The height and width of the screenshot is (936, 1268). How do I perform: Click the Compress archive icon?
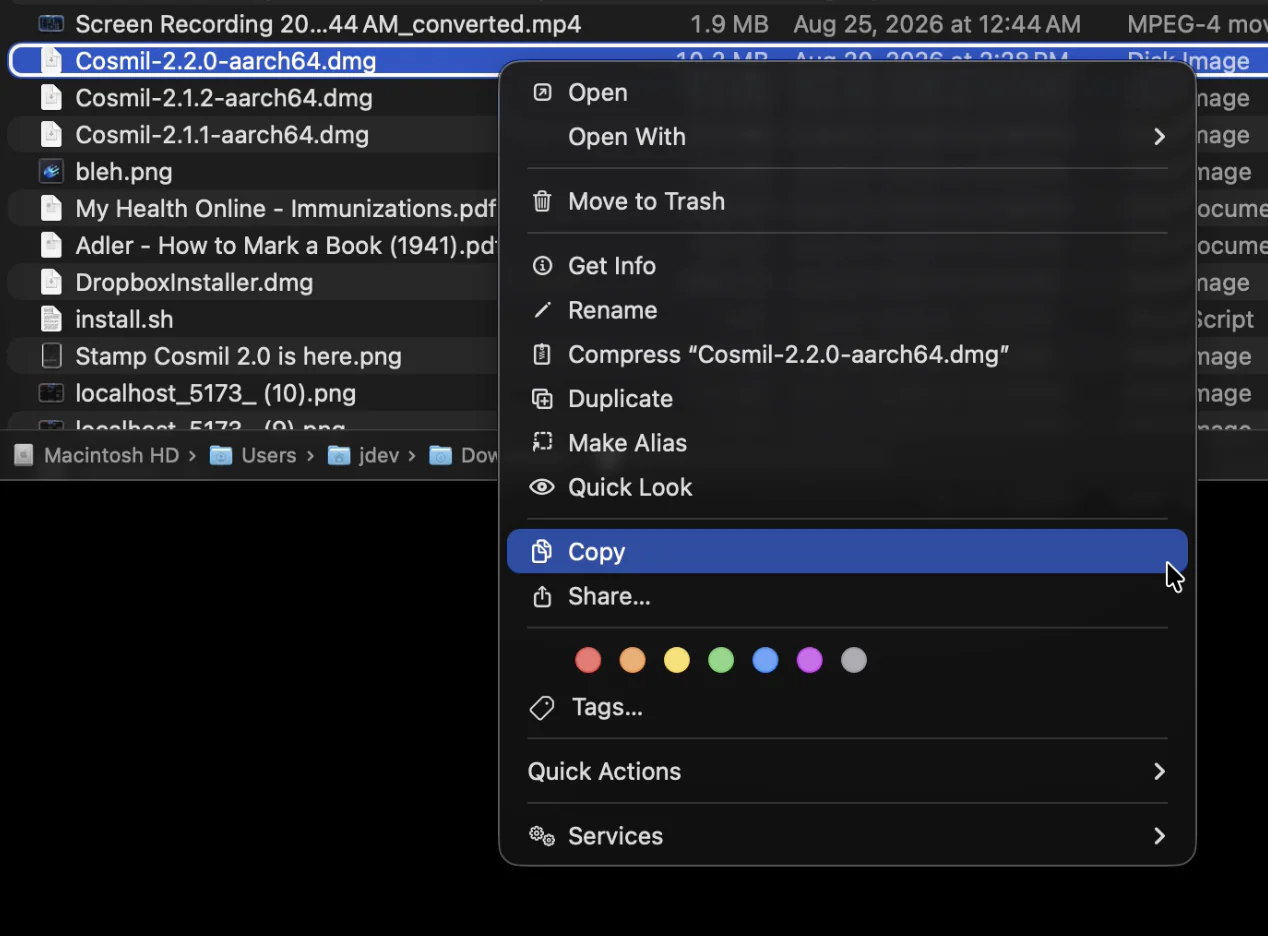click(x=542, y=354)
